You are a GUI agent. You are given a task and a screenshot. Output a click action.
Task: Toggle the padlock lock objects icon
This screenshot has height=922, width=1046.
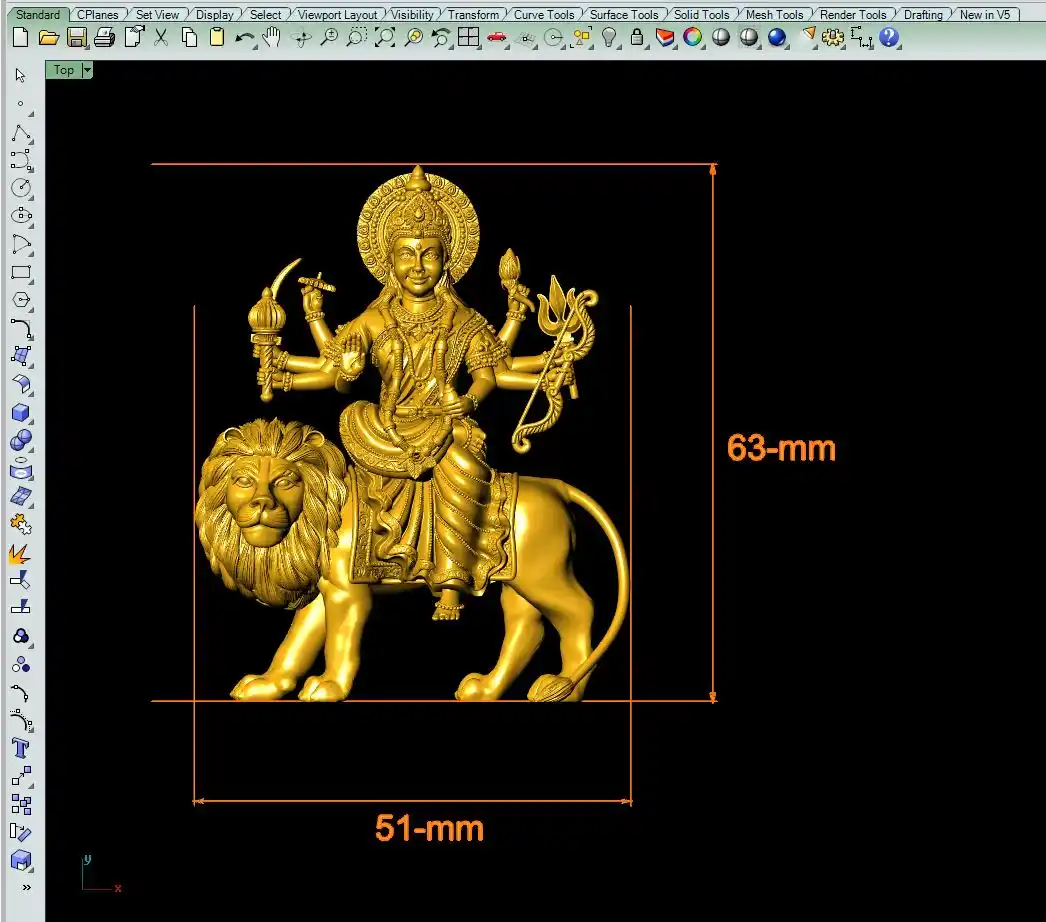(x=637, y=38)
